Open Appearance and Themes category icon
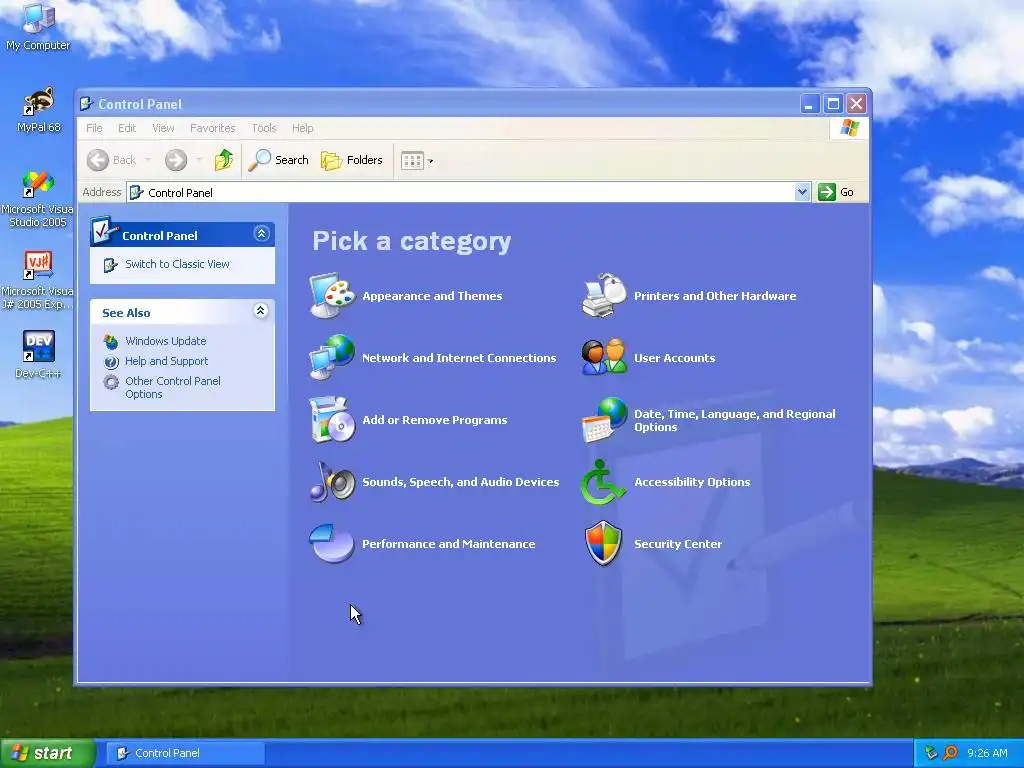 (x=332, y=296)
